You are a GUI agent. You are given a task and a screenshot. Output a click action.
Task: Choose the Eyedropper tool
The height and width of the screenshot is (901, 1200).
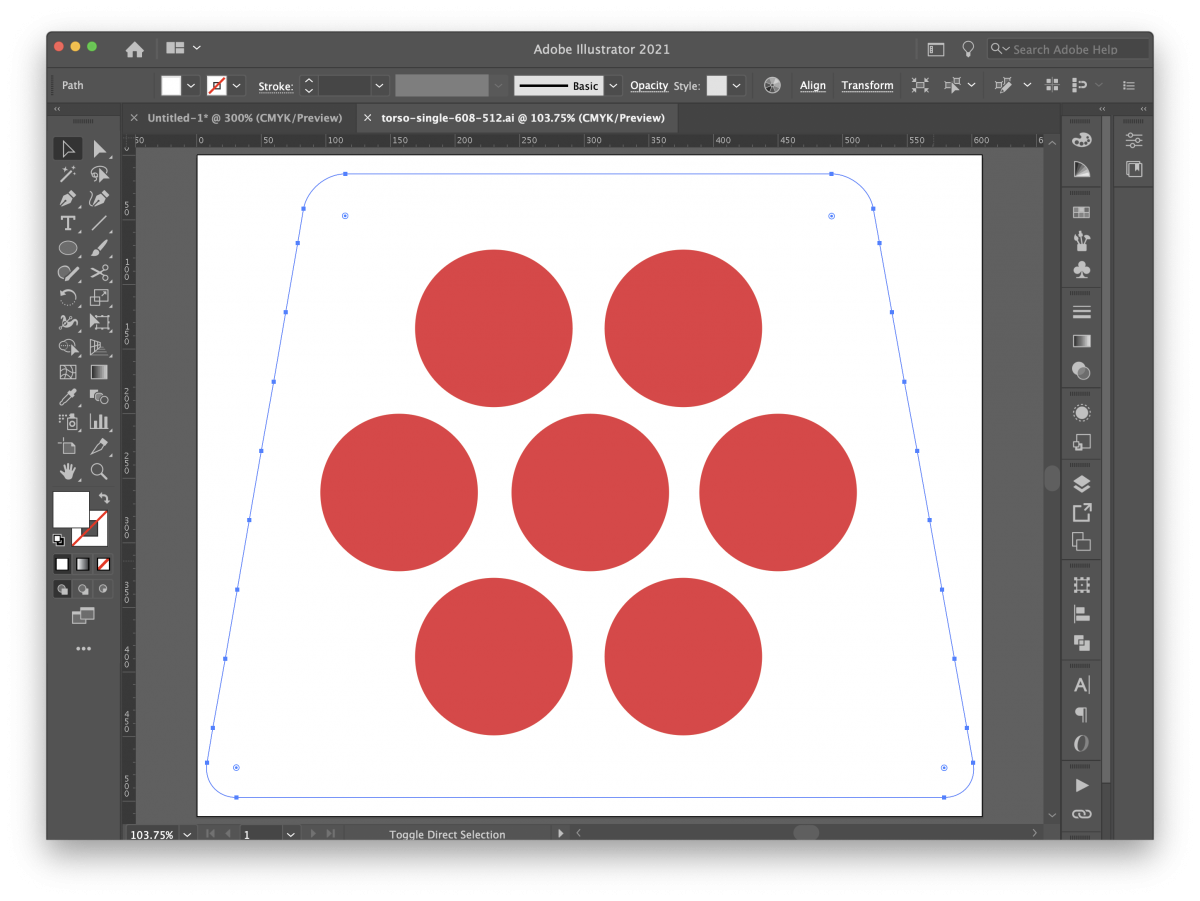[x=68, y=397]
